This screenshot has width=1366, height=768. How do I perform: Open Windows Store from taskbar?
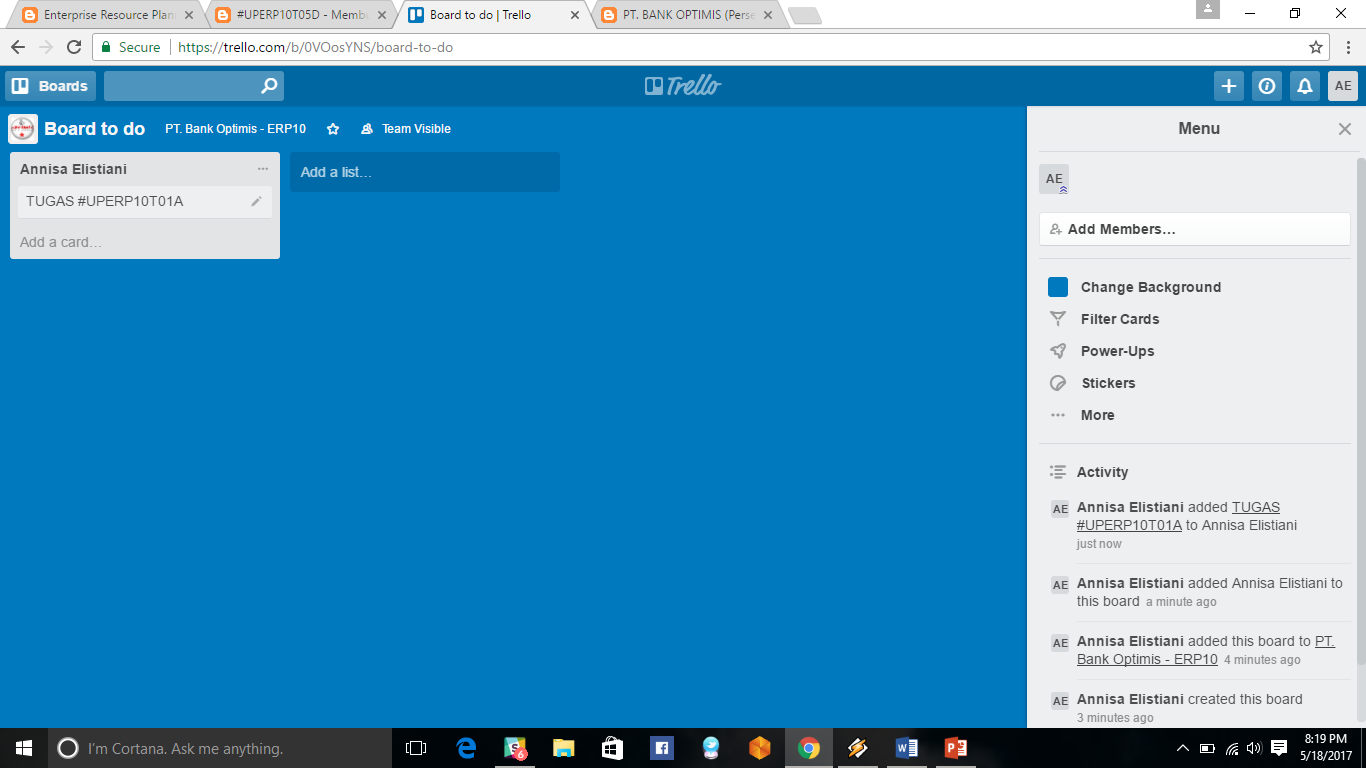(x=612, y=748)
